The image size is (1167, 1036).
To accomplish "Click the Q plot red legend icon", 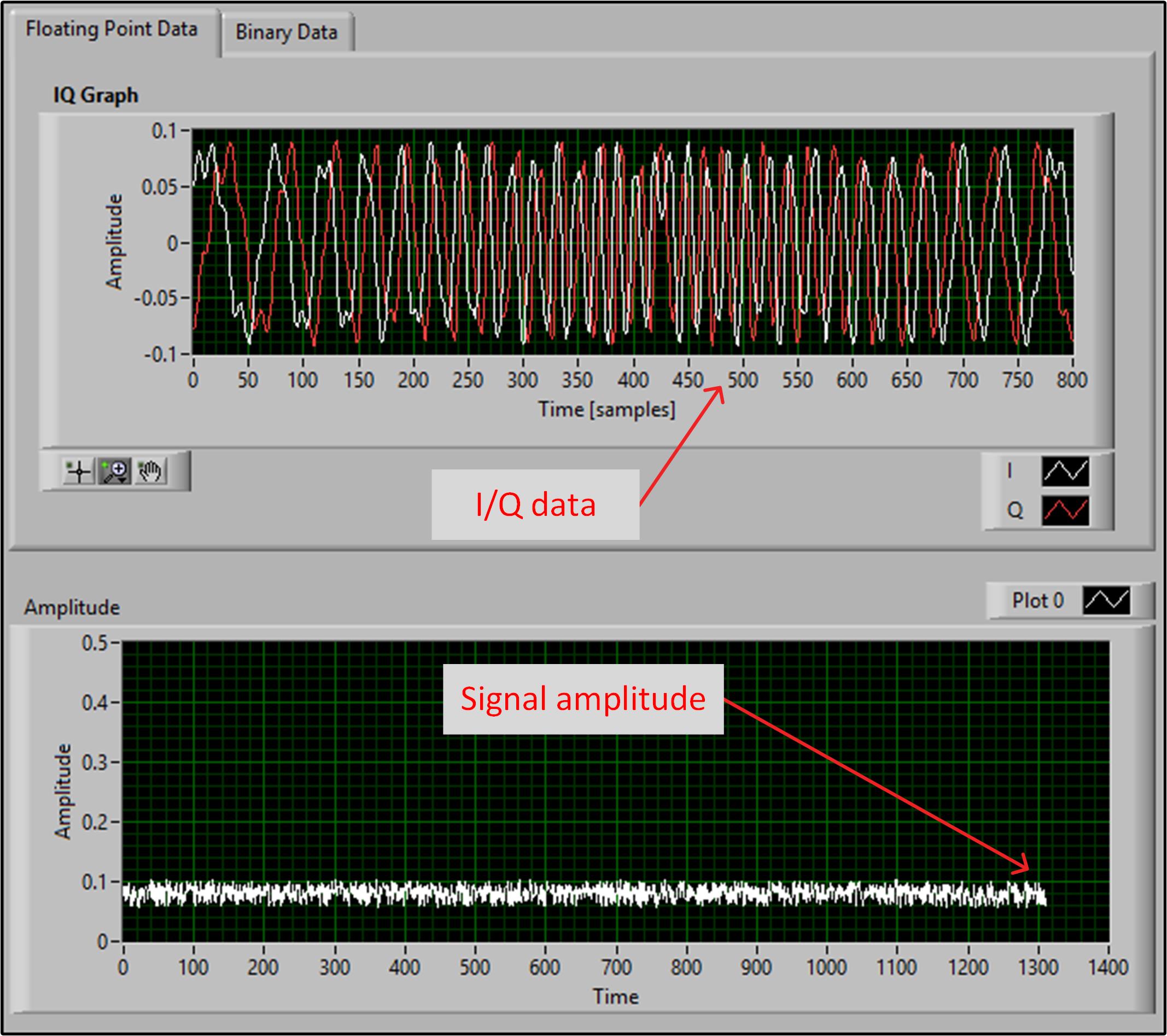I will pos(1065,510).
